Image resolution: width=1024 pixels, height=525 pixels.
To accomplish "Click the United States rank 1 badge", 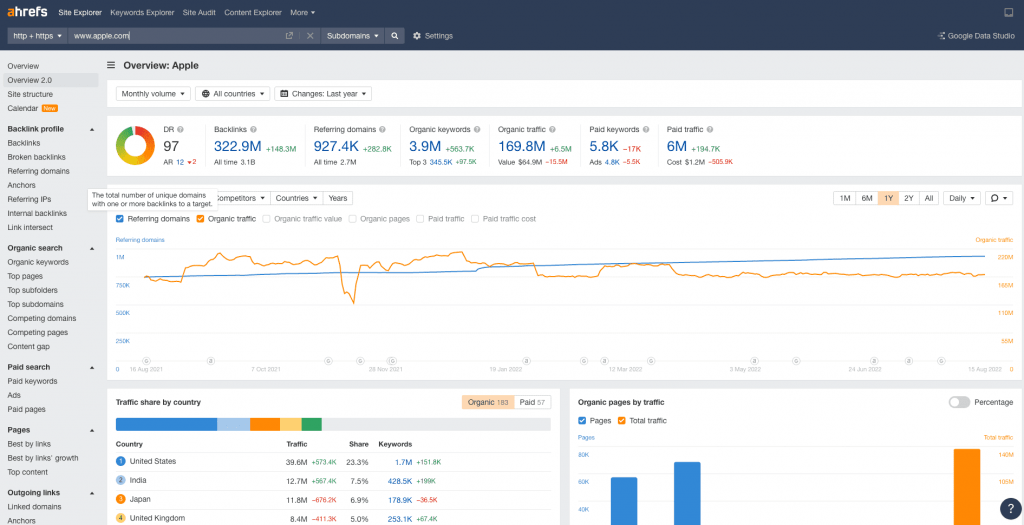I will tap(120, 462).
